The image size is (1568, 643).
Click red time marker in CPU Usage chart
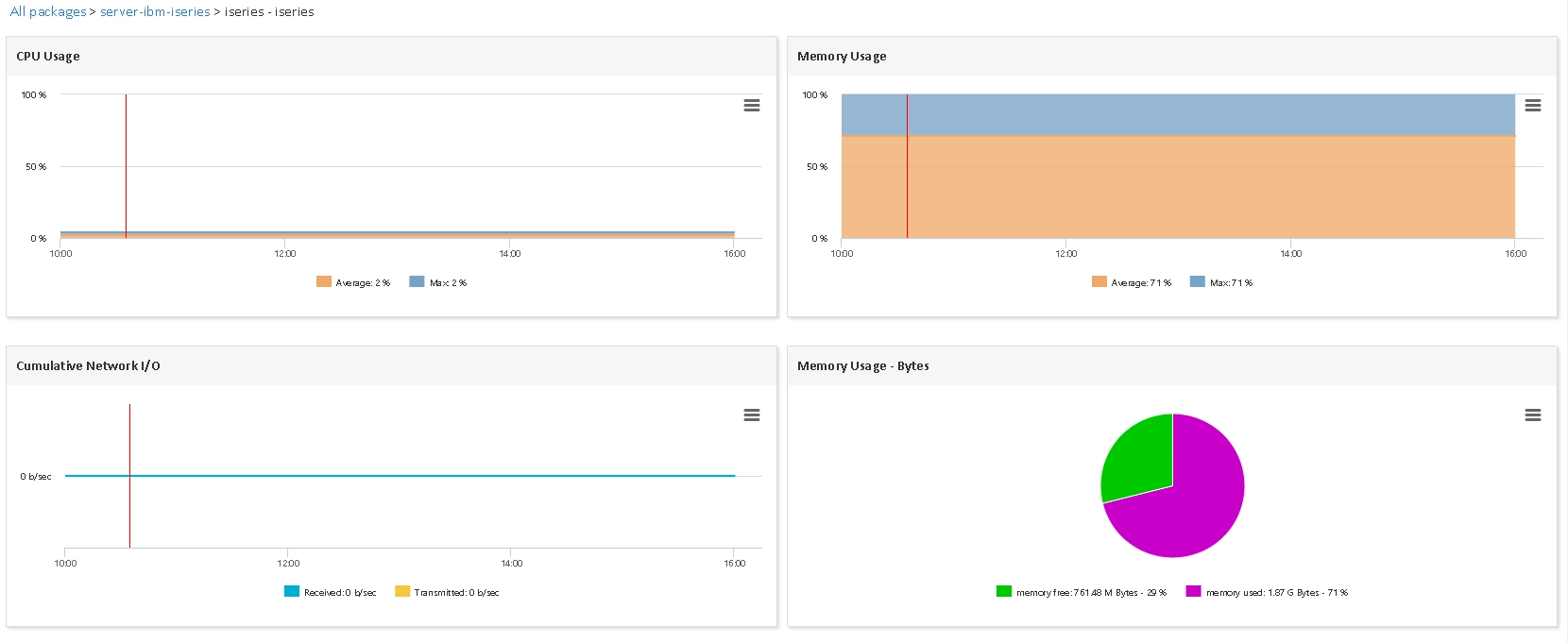coord(126,166)
